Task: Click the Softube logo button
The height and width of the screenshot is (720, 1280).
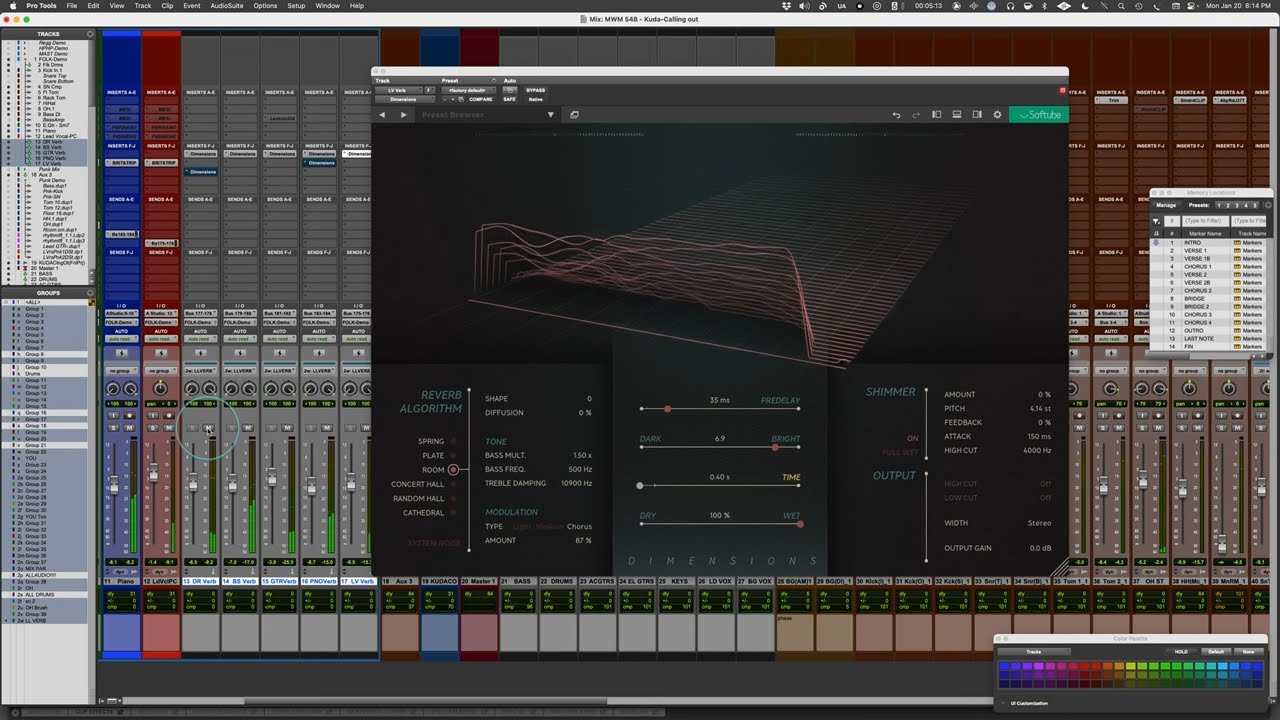Action: [1038, 115]
